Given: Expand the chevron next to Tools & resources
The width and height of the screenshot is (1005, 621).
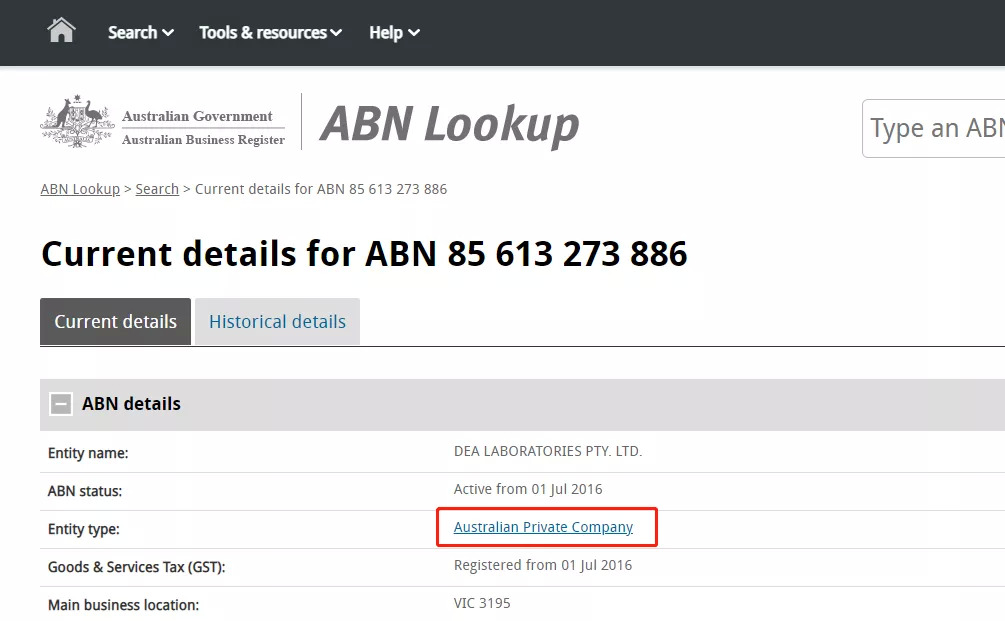Looking at the screenshot, I should (x=336, y=33).
